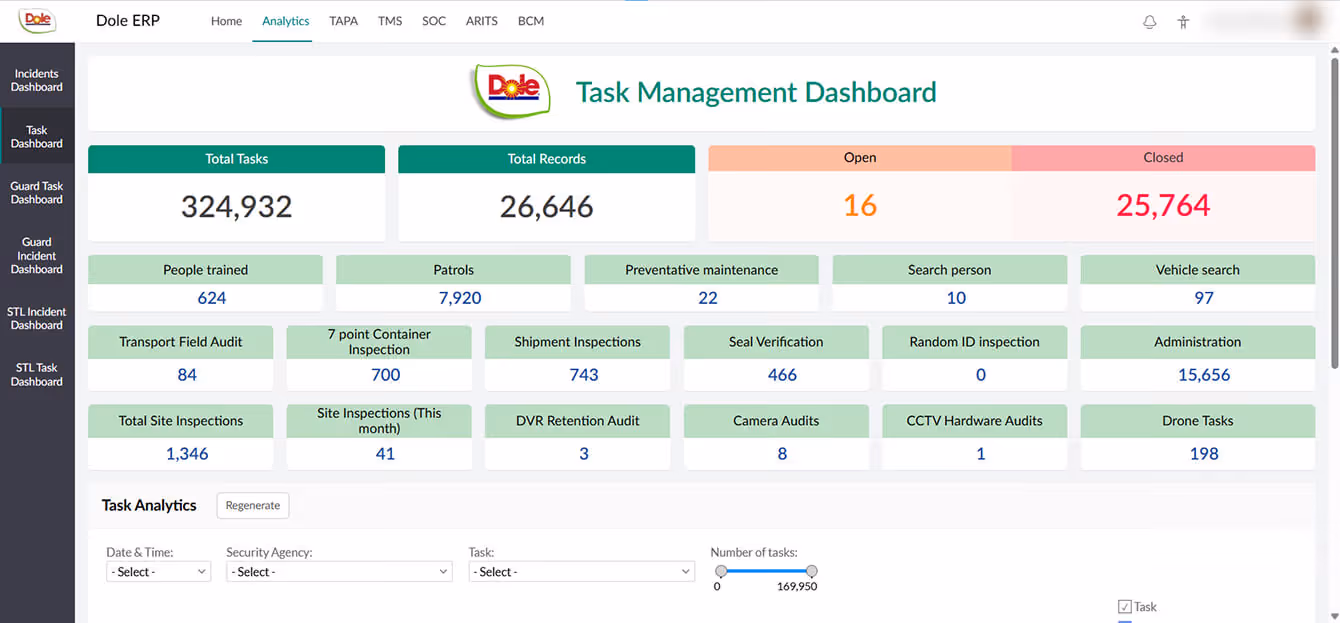Open Incidents Dashboard in the sidebar
1340x623 pixels.
tap(37, 80)
